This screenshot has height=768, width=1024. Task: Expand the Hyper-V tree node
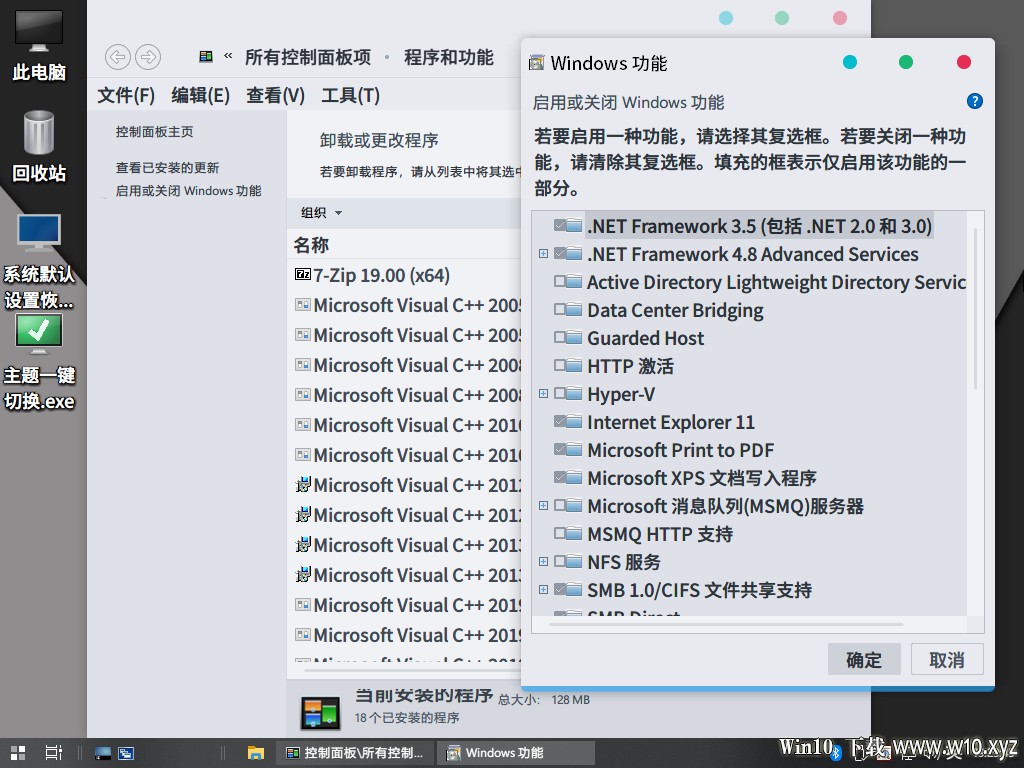coord(543,394)
